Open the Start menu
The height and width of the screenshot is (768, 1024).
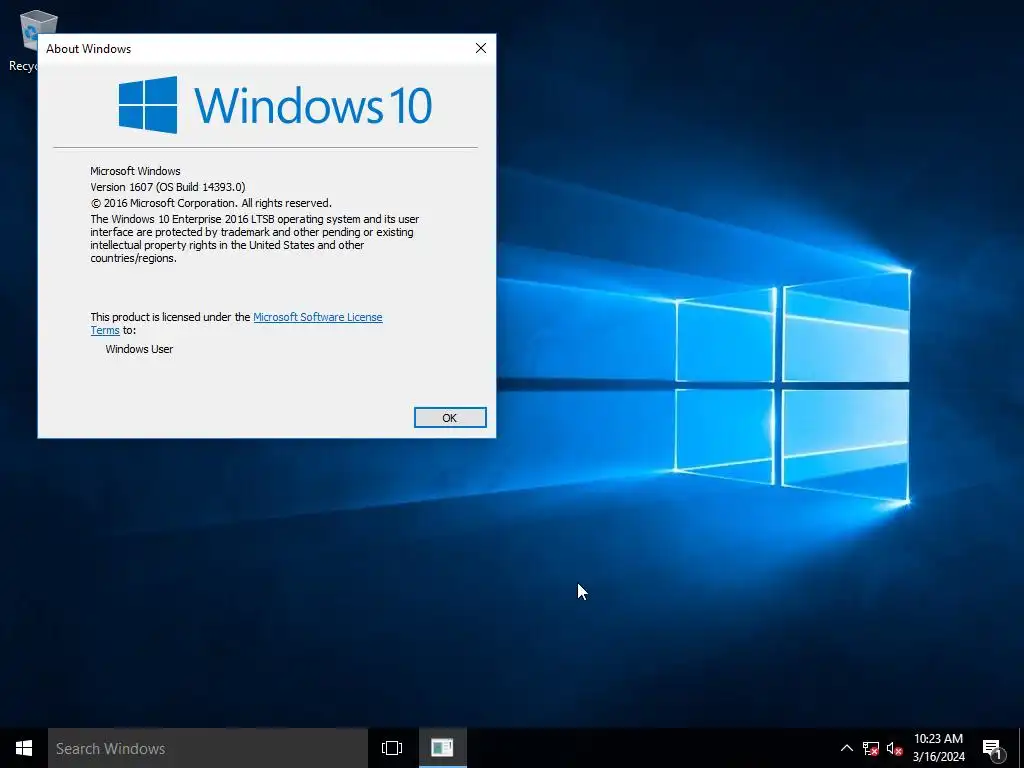(x=24, y=748)
